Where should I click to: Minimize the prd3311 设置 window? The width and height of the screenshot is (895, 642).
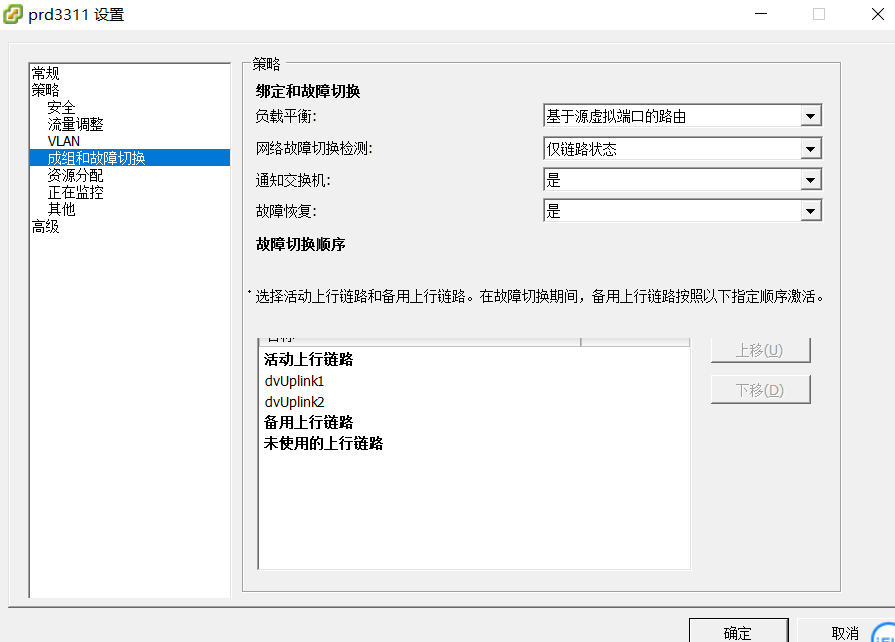coord(761,14)
